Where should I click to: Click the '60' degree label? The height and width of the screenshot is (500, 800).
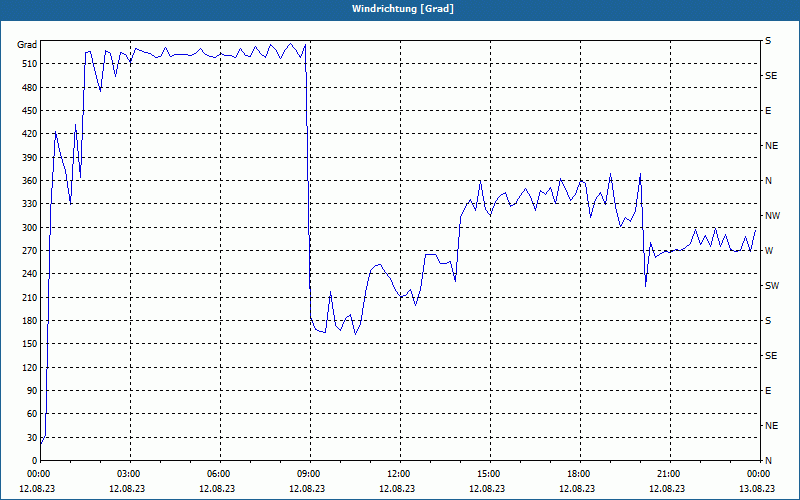point(32,413)
